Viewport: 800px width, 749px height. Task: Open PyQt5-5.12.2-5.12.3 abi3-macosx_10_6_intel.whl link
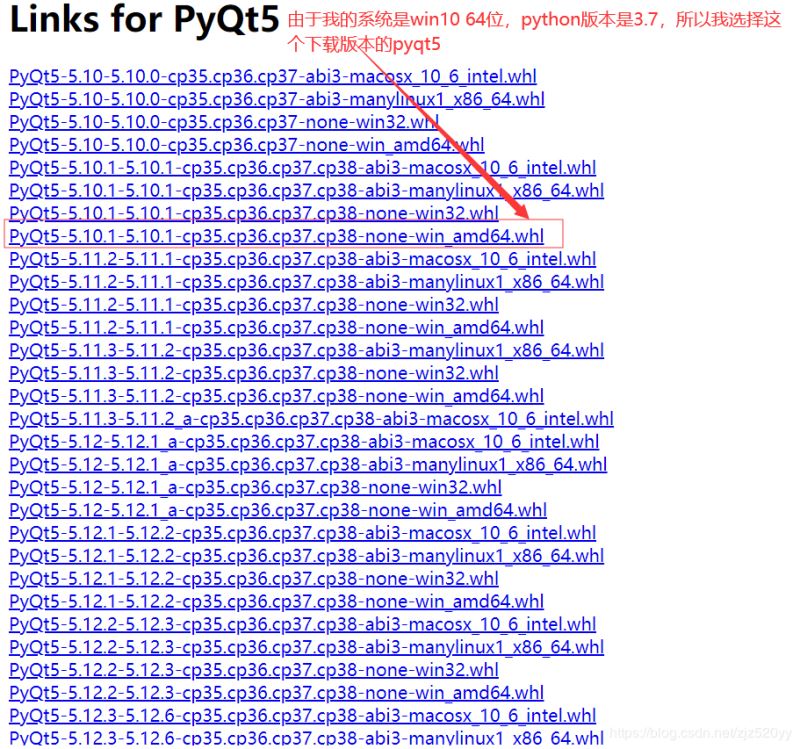[x=303, y=625]
